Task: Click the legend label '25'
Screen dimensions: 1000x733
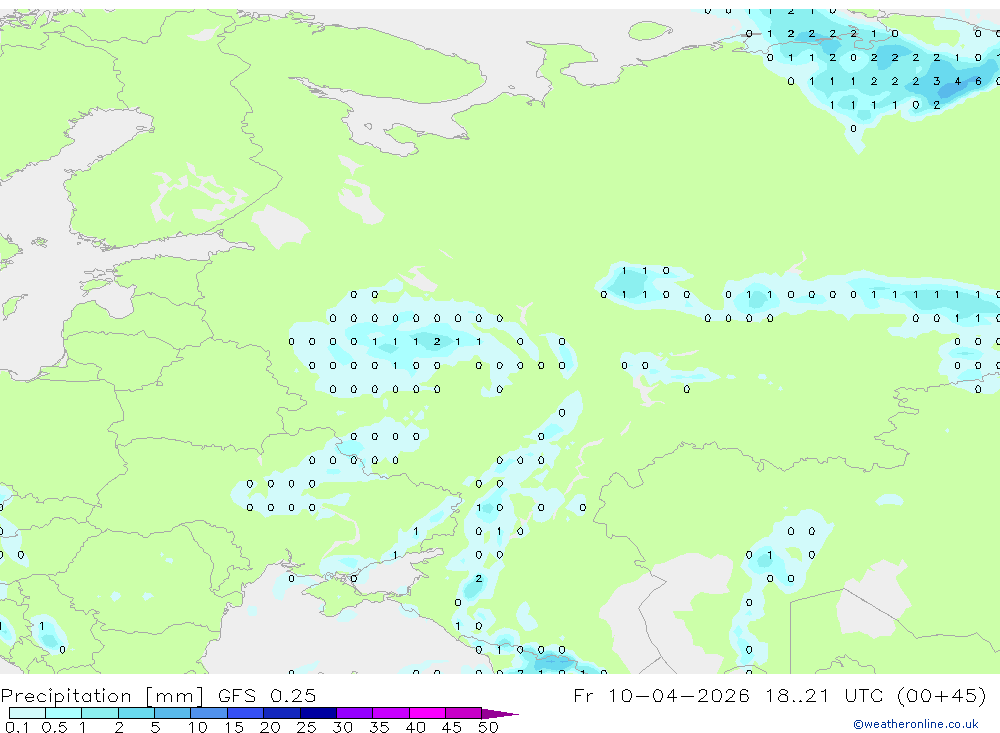Action: point(306,727)
